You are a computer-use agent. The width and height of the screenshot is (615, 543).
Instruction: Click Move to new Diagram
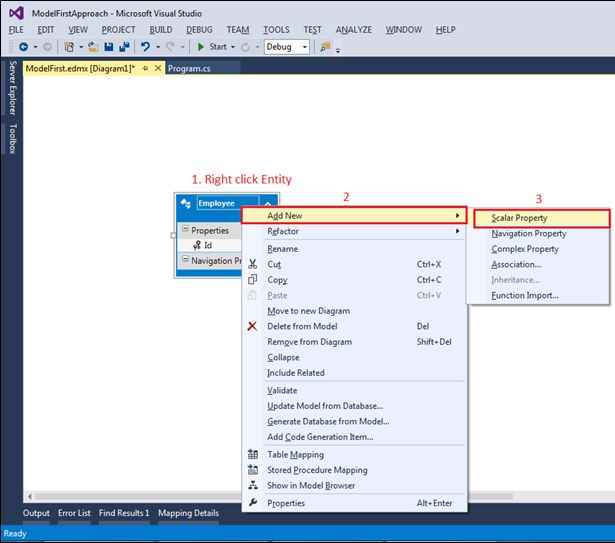(355, 311)
